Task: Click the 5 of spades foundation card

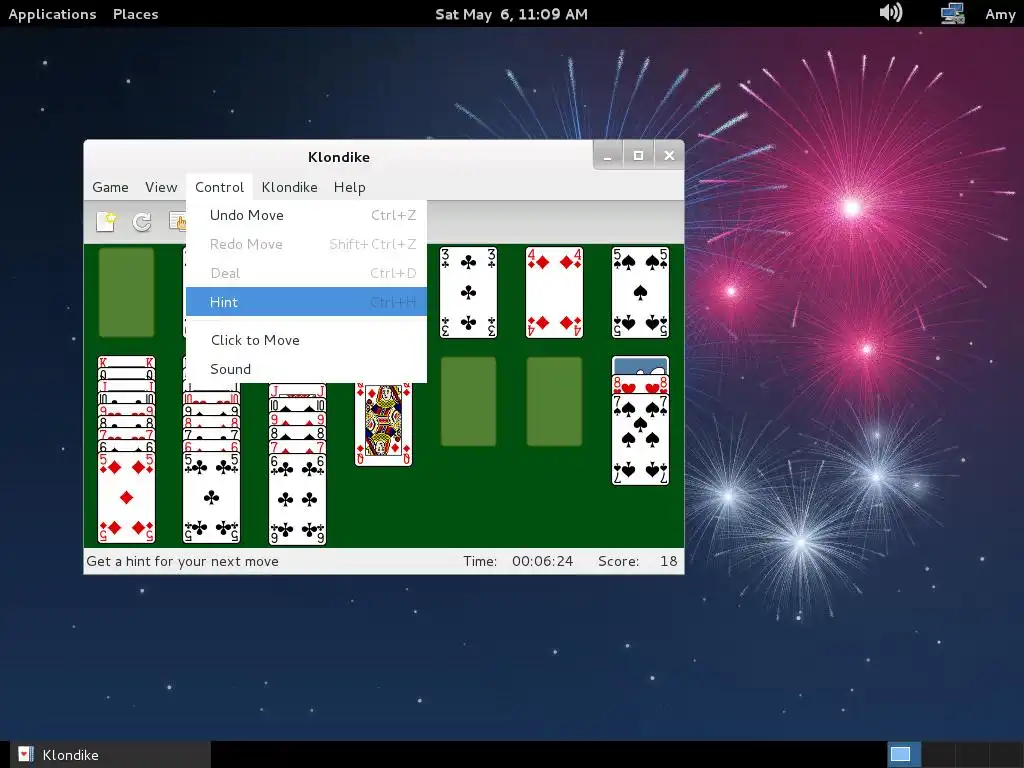Action: (640, 293)
